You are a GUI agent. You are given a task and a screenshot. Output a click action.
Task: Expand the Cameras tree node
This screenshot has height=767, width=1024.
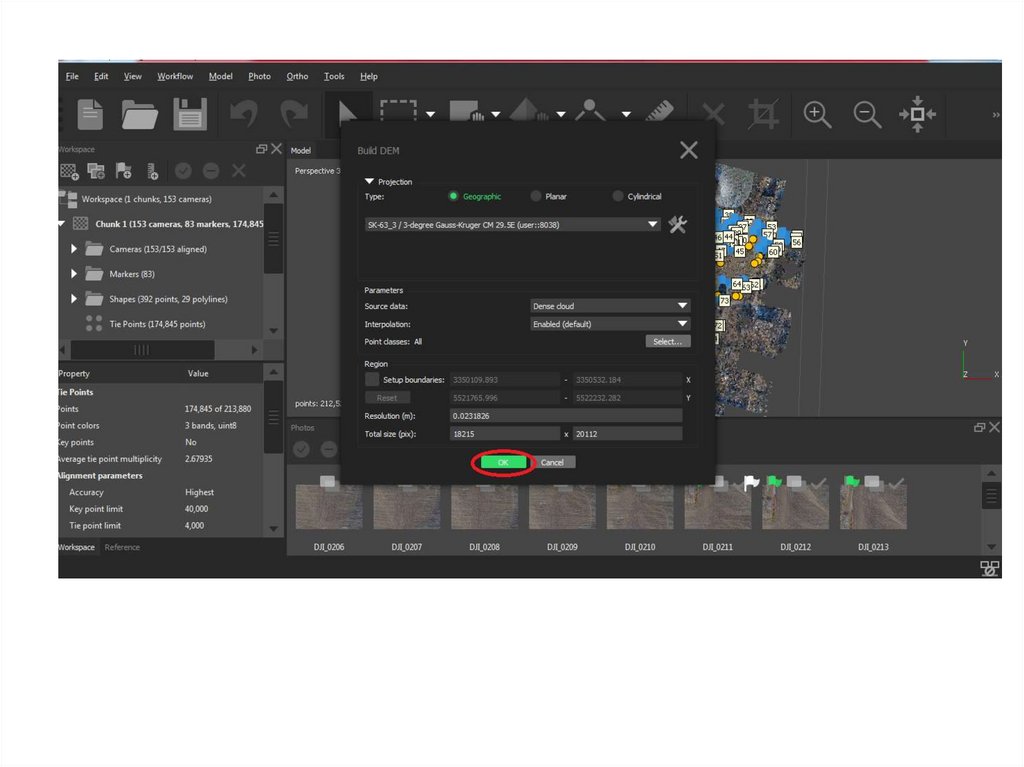[x=74, y=249]
